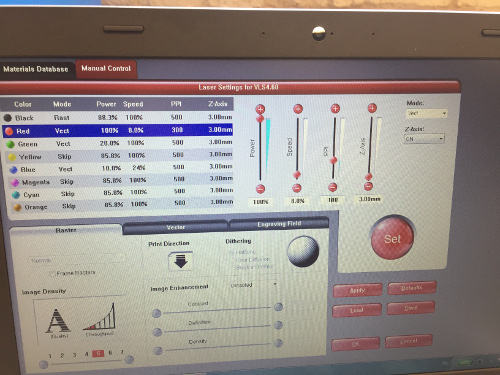Click the PPI slider handle
This screenshot has height=375, width=500.
[333, 161]
